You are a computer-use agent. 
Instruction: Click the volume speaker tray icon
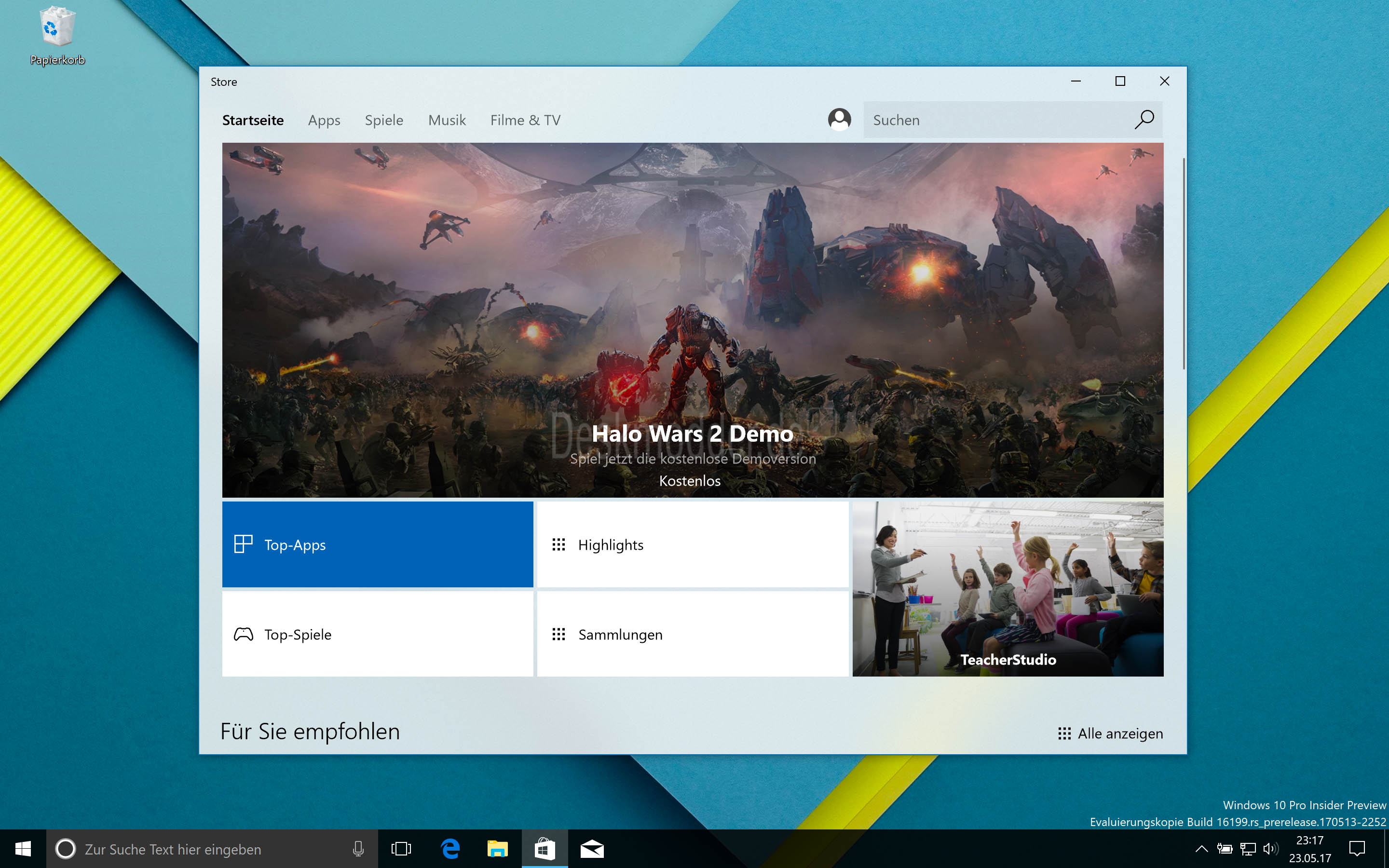tap(1271, 849)
